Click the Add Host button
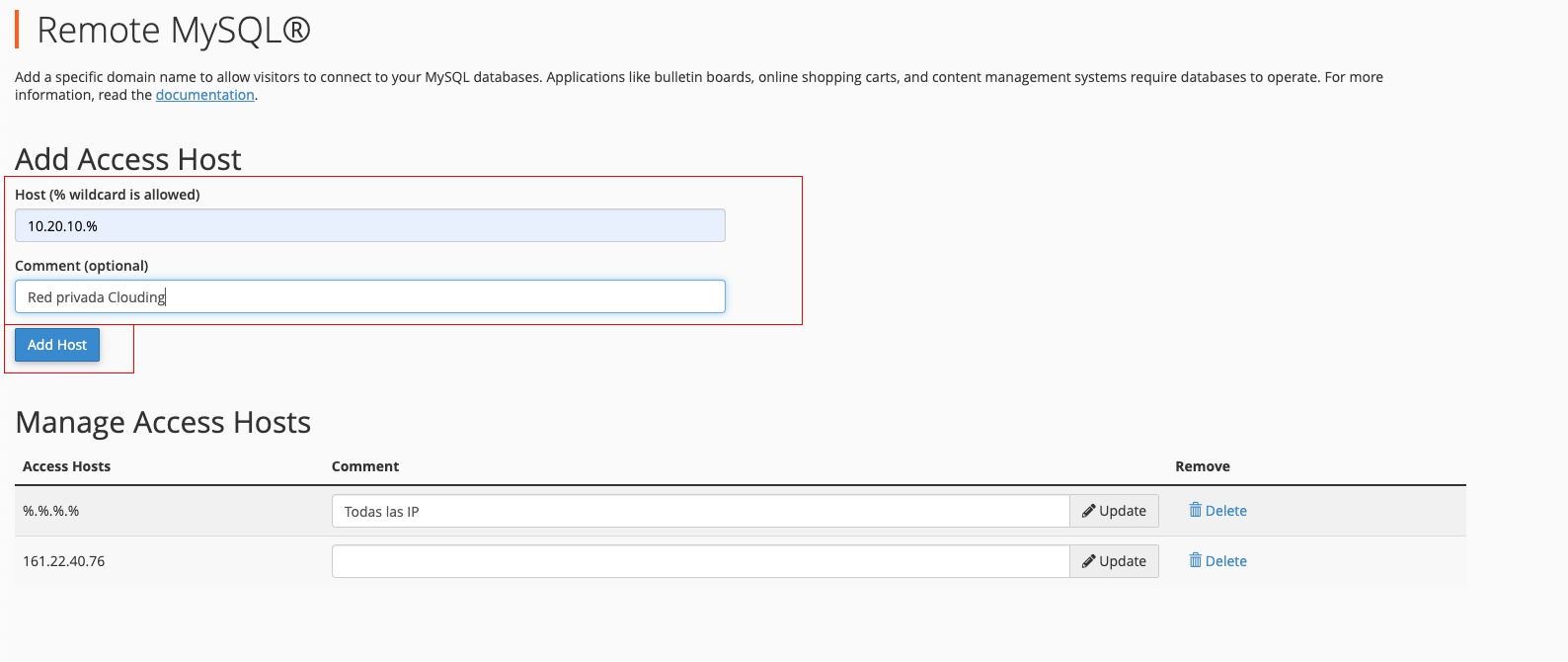Screen dimensions: 1568x662 [57, 345]
